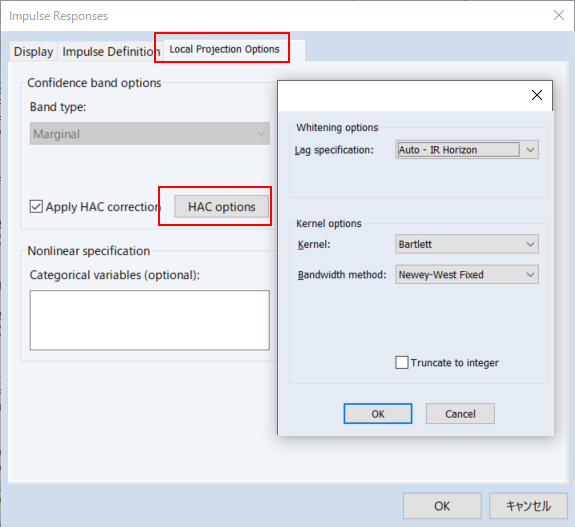Cancel the HAC options popup
The image size is (575, 527).
(460, 414)
